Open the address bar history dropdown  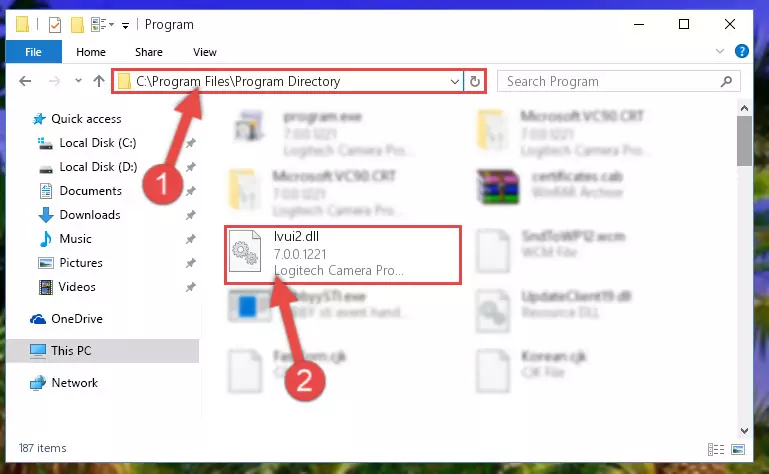[x=455, y=81]
